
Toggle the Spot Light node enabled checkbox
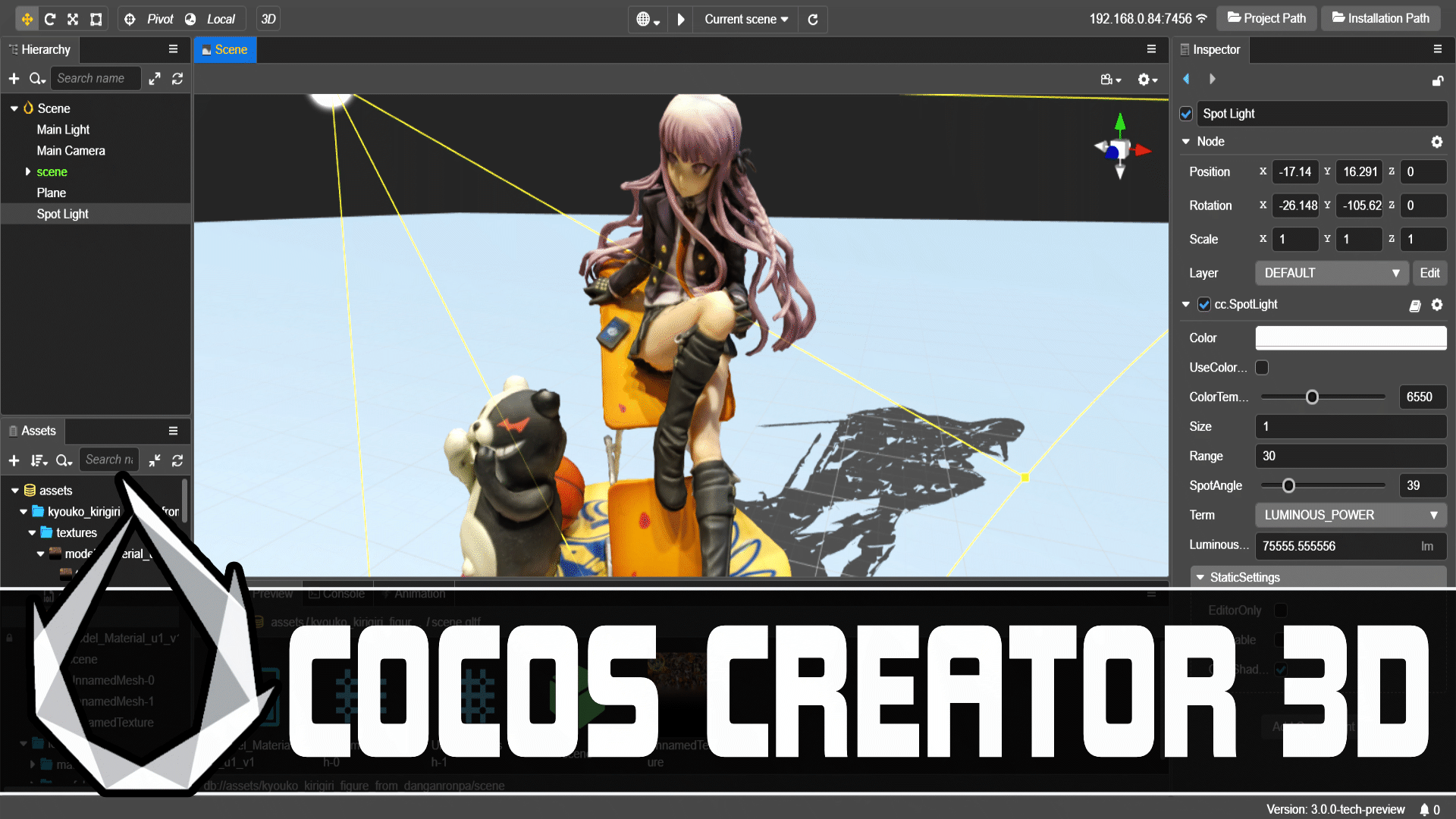click(1186, 114)
